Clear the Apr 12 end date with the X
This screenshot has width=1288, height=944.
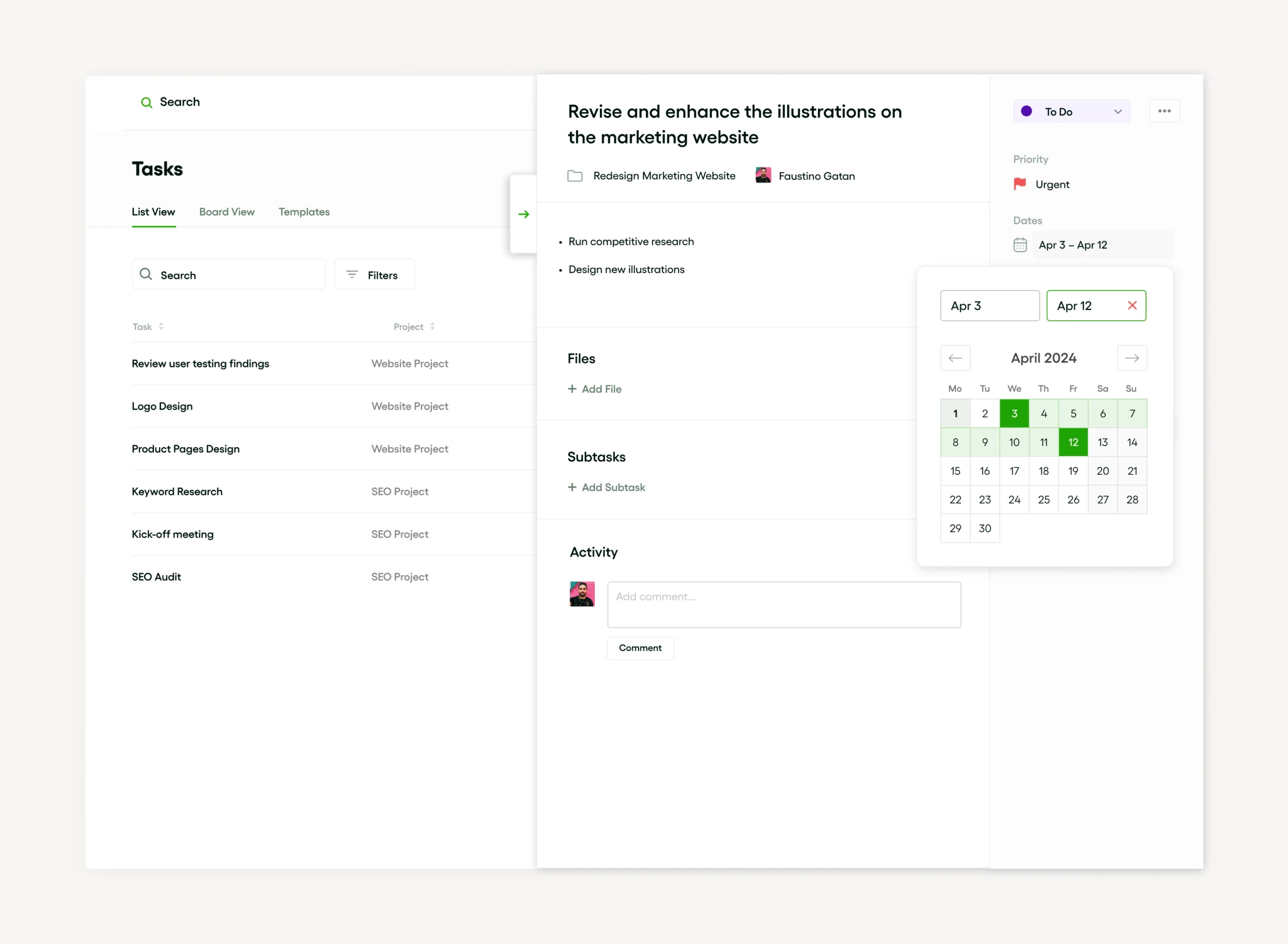(1132, 305)
